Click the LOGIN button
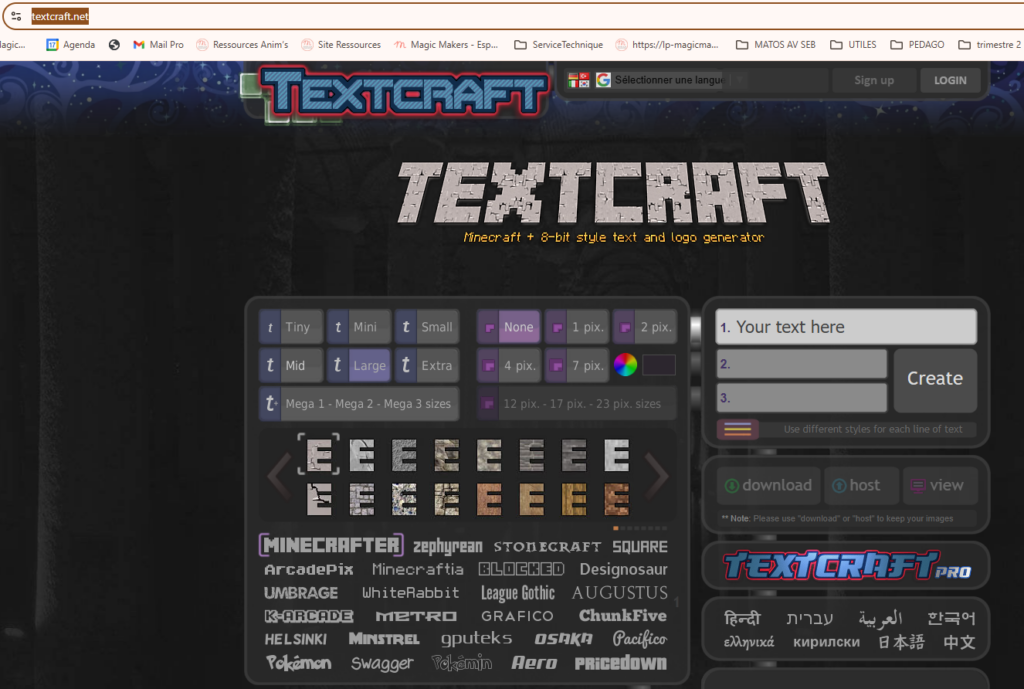1024x689 pixels. [x=949, y=80]
